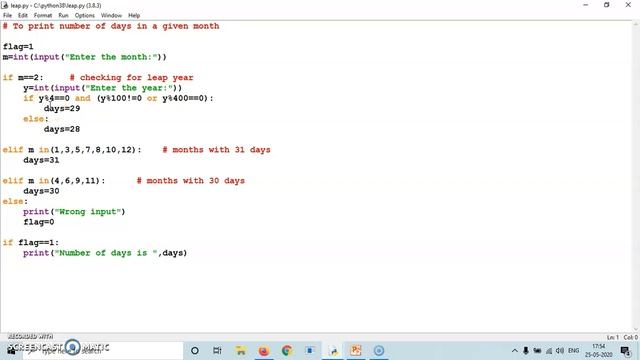
Task: Click the round blue app icon on taskbar
Action: [x=379, y=351]
